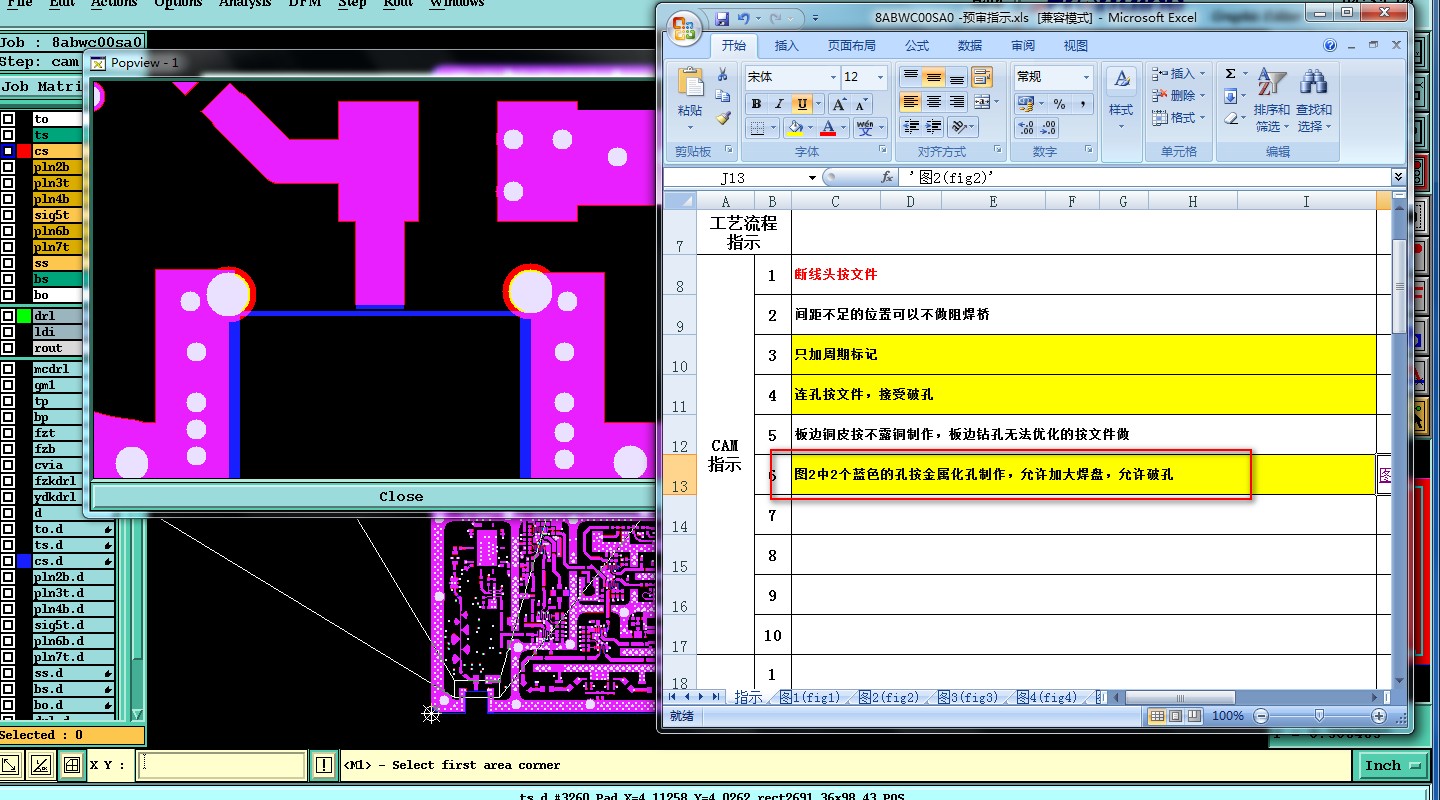Toggle checkbox for layer 'rout'
Viewport: 1440px width, 800px height.
click(8, 348)
